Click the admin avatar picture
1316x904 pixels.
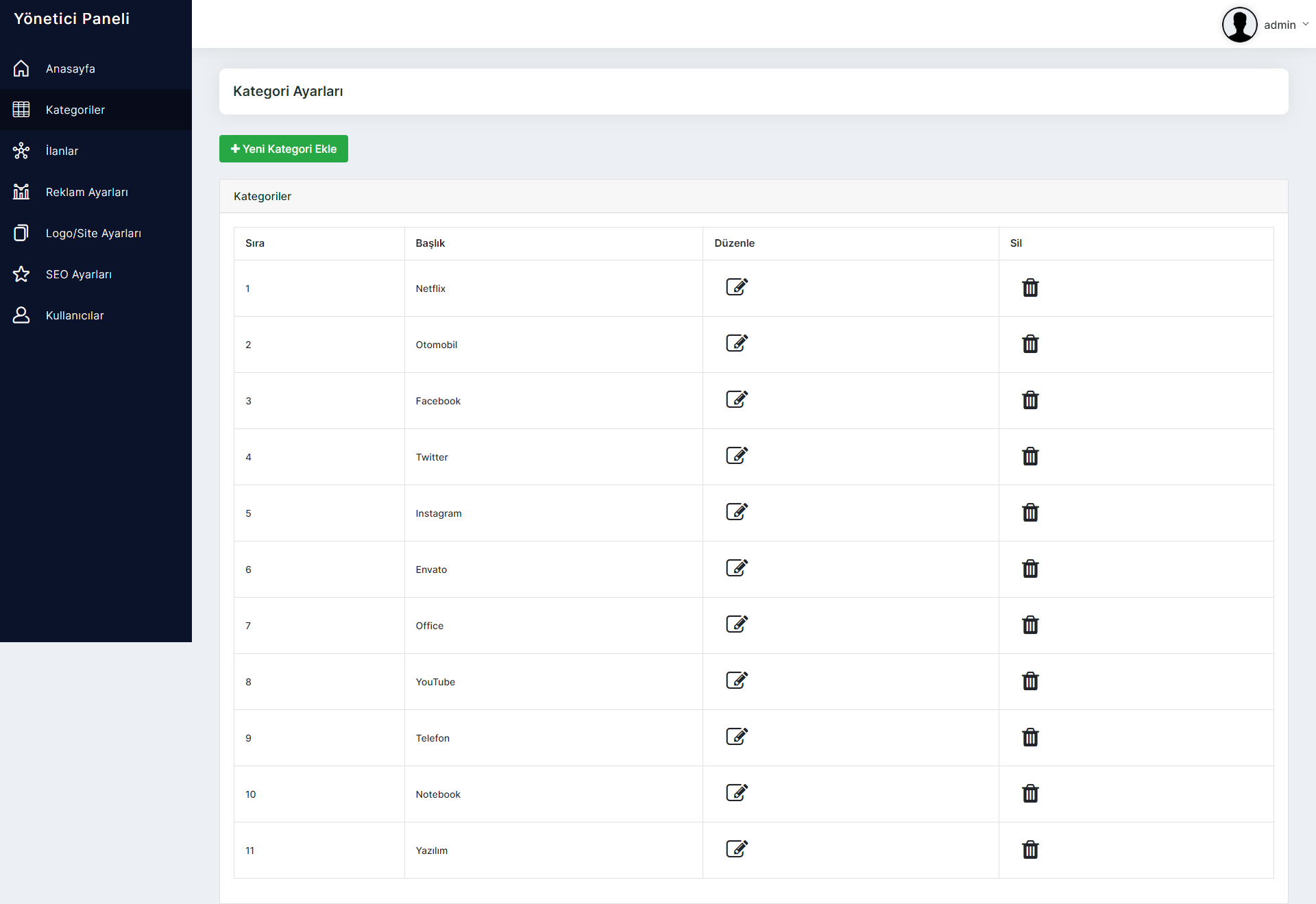(x=1239, y=25)
